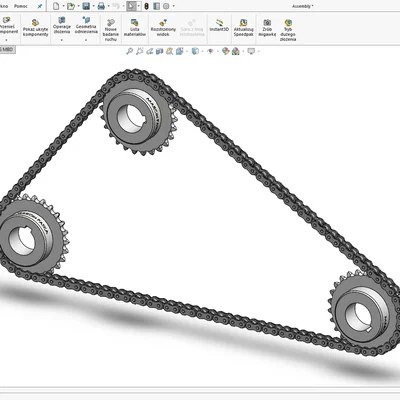Pin the menu bar with pushpin
400x400 pixels.
(40, 6)
